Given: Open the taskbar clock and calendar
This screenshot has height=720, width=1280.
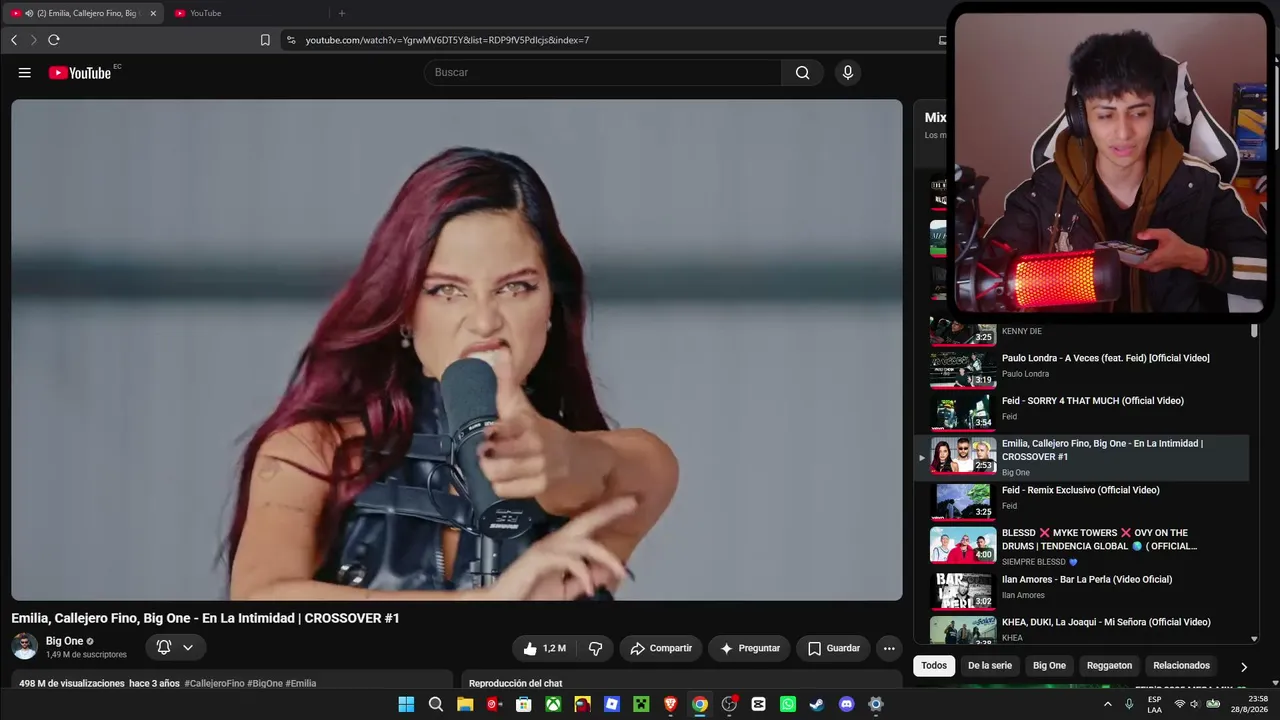Looking at the screenshot, I should click(1249, 704).
